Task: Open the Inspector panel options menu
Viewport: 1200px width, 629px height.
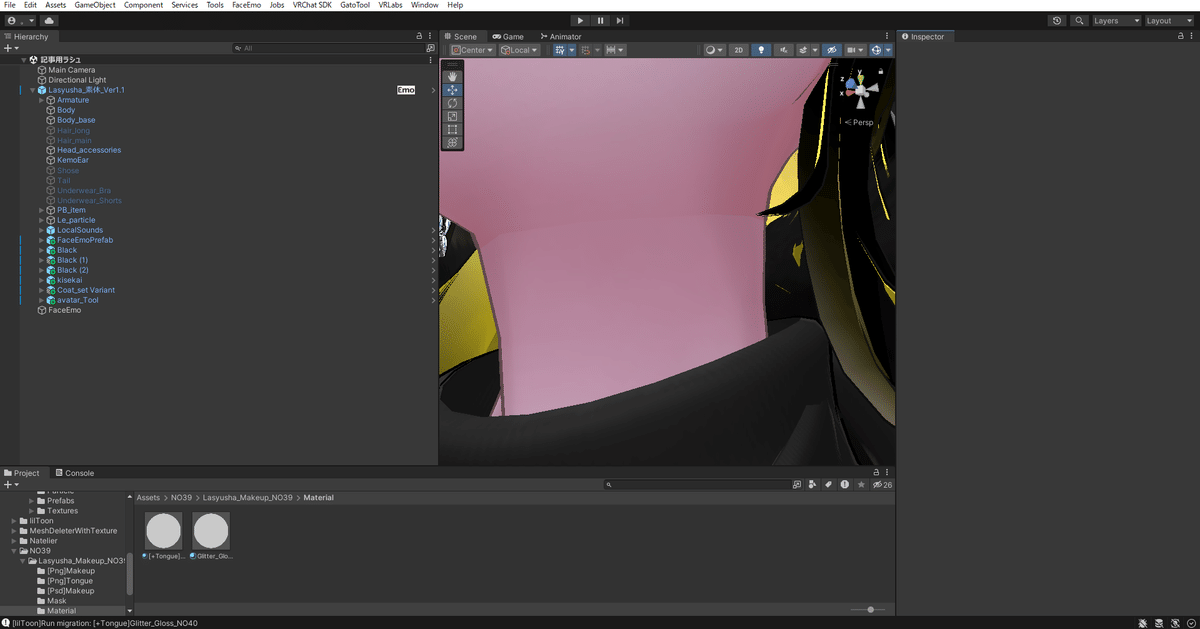Action: [1191, 37]
